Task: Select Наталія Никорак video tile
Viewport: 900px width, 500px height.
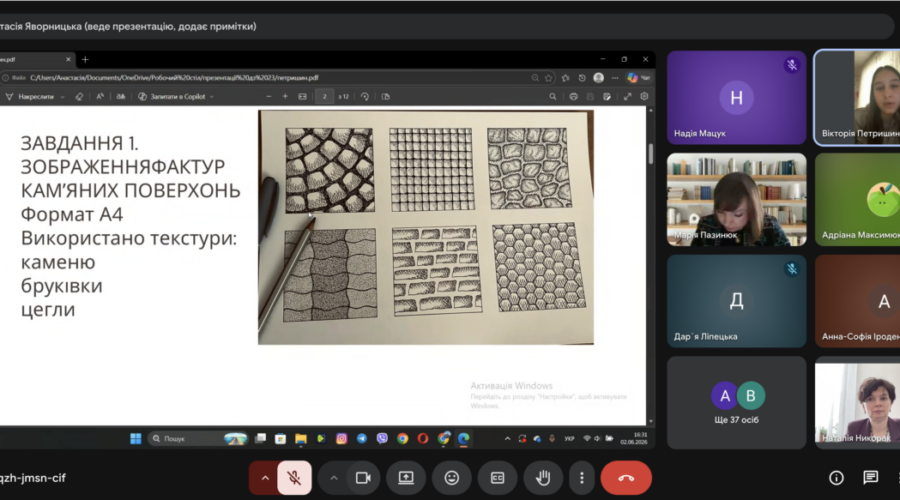Action: click(x=858, y=402)
